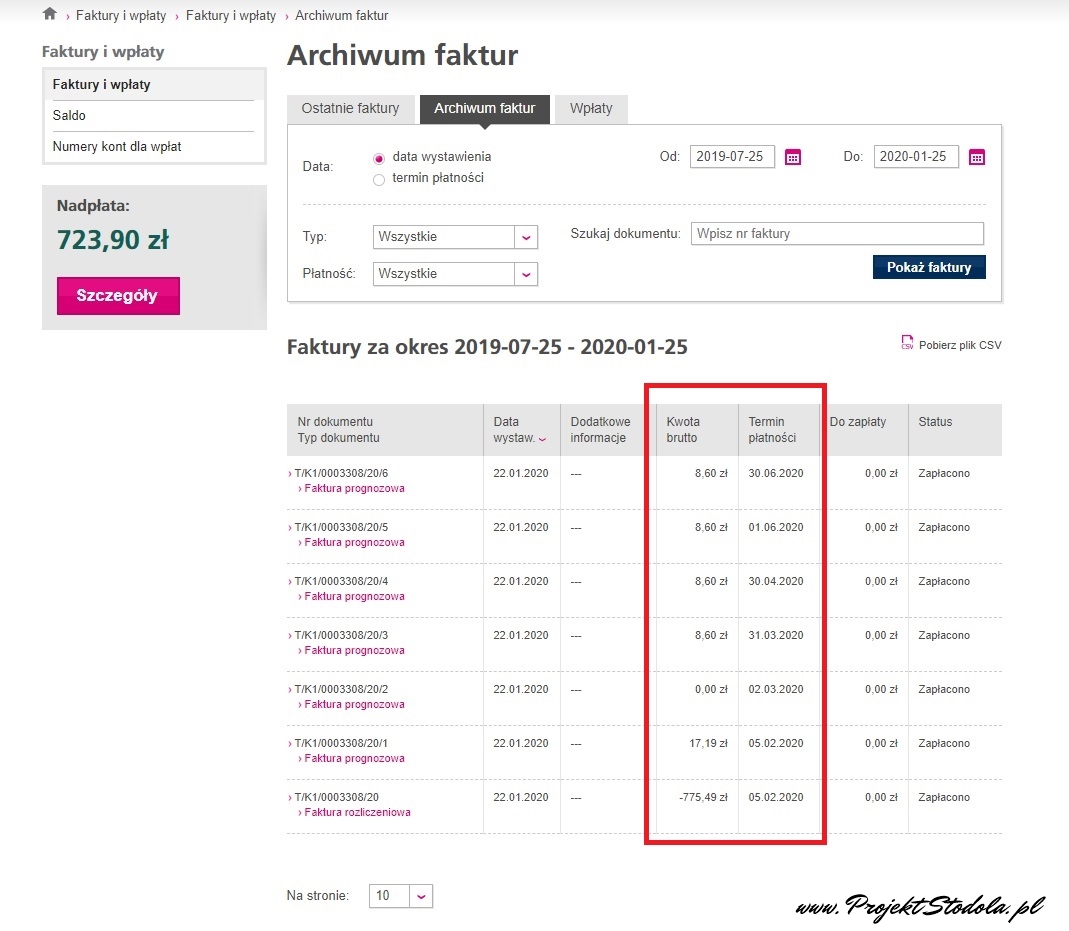Open Saldo in the sidebar menu
Viewport: 1069px width, 931px height.
70,116
